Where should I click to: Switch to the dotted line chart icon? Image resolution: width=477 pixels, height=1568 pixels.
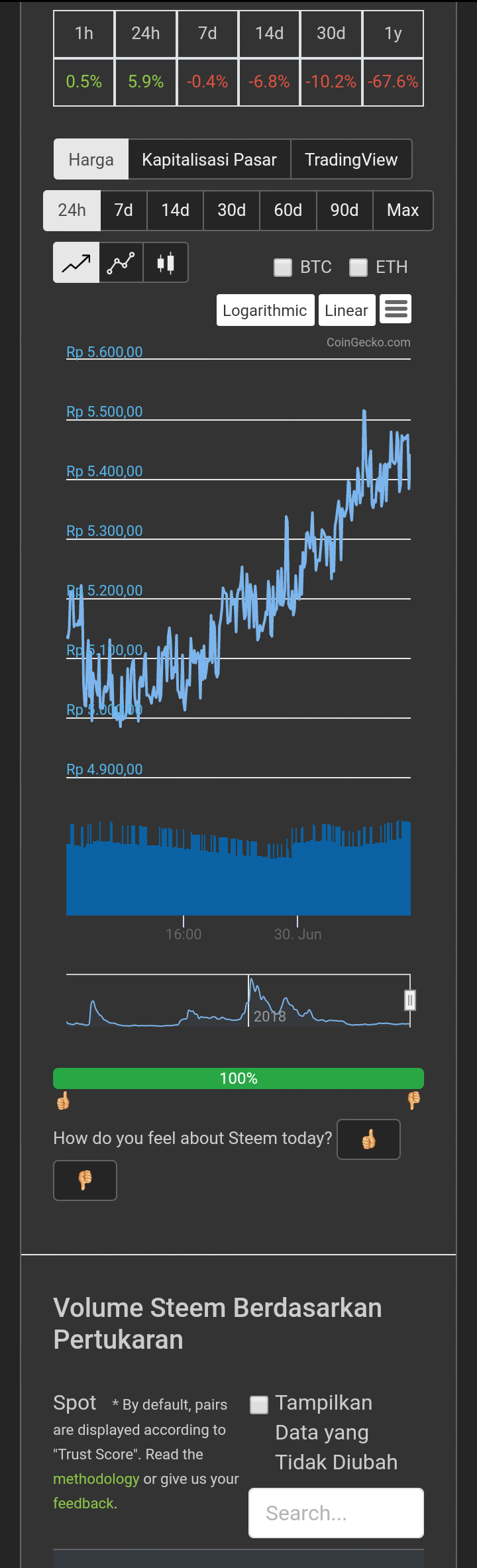click(x=121, y=263)
